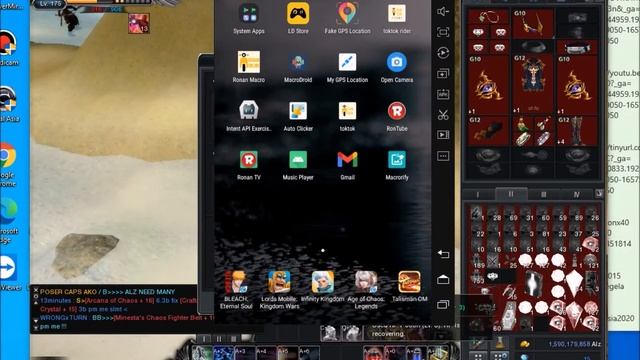Click emulator Android home button
Image resolution: width=640 pixels, height=360 pixels.
443,279
